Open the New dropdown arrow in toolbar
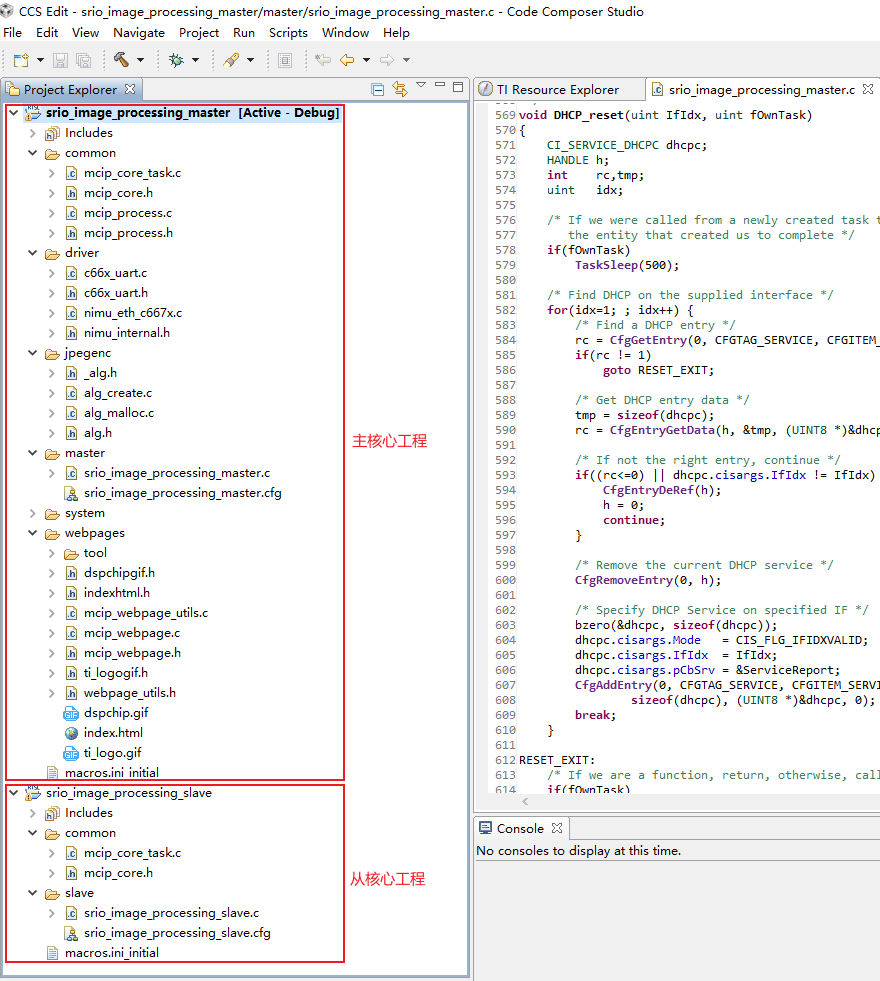The image size is (880, 981). 40,60
